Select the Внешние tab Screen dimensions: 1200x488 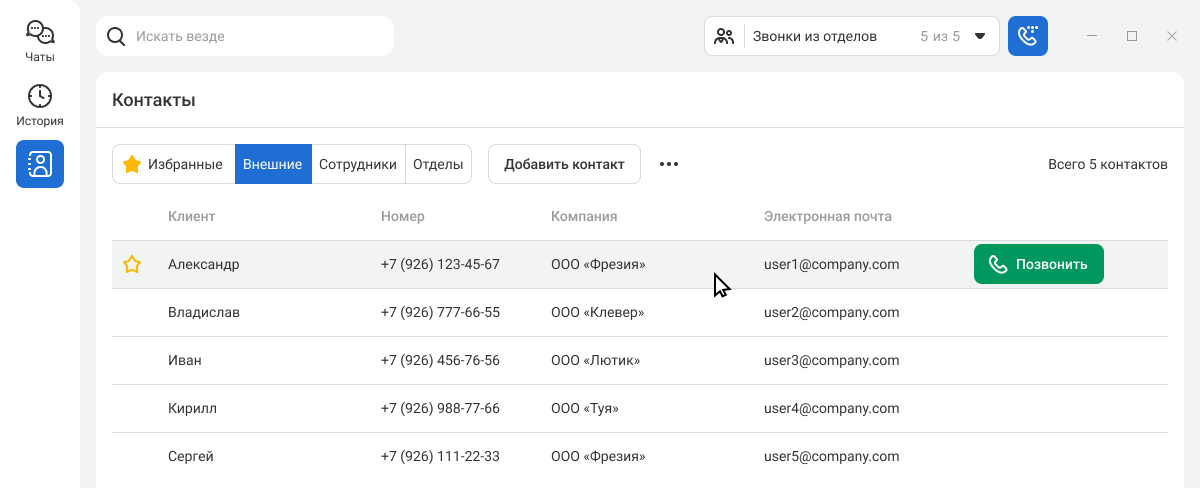pyautogui.click(x=273, y=164)
